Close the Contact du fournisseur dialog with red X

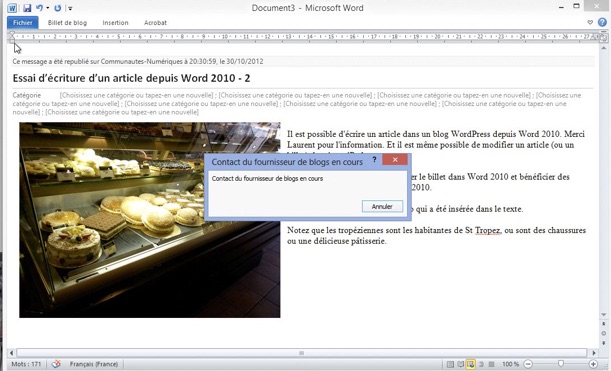click(x=395, y=159)
